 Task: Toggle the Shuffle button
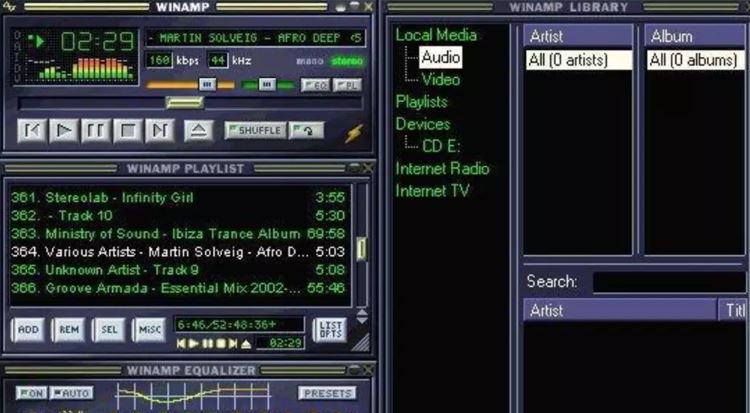tap(255, 131)
